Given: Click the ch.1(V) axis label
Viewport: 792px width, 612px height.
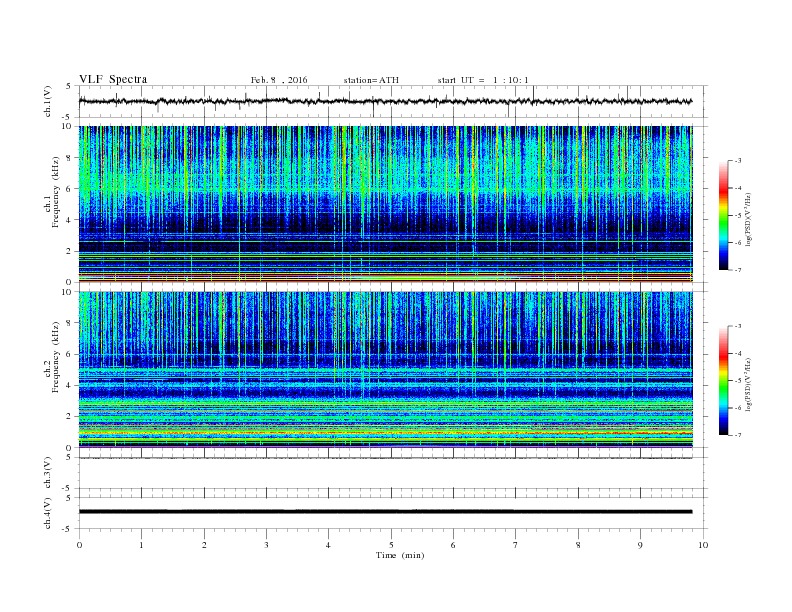Looking at the screenshot, I should click(47, 101).
